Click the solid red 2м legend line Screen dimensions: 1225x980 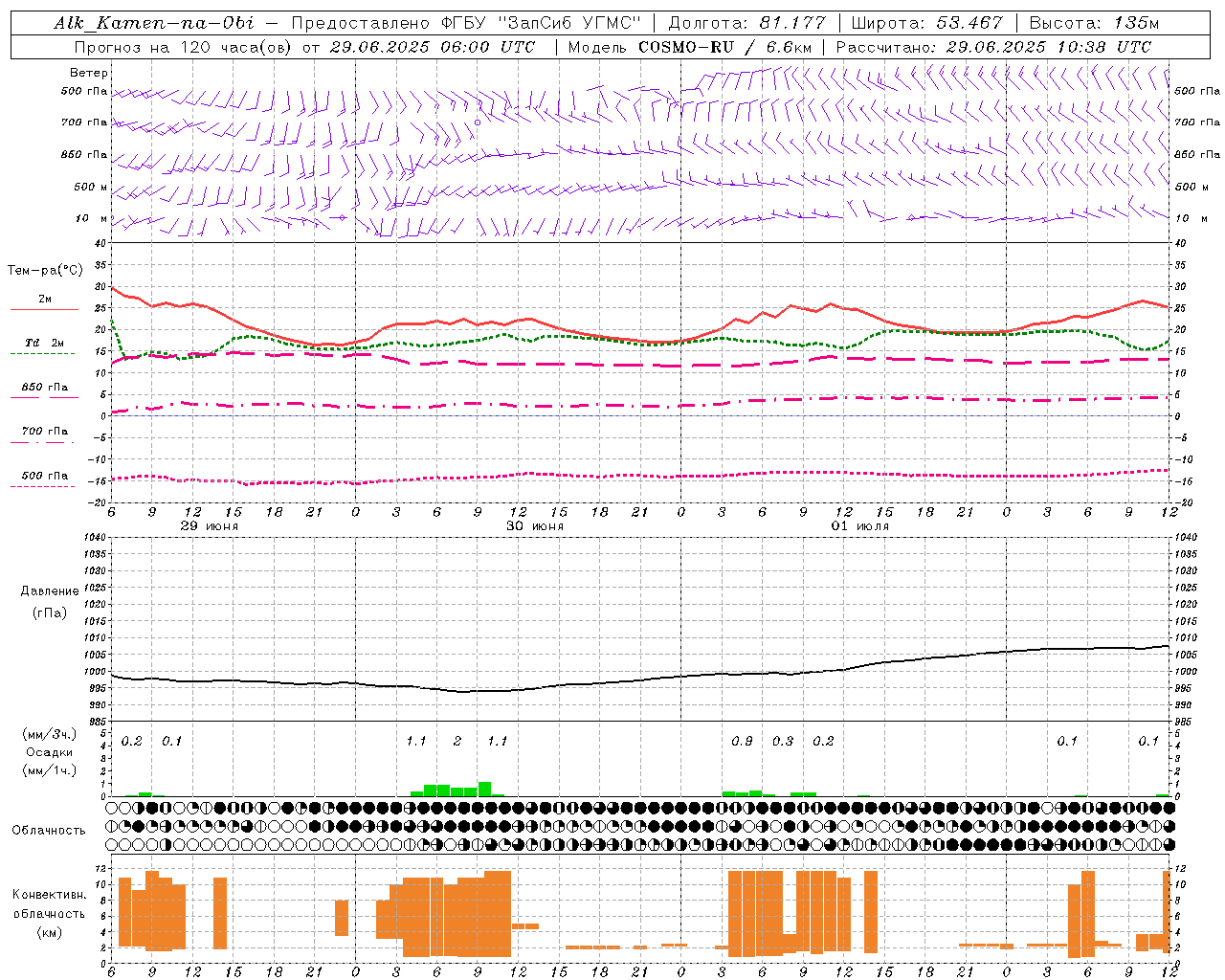tap(44, 309)
